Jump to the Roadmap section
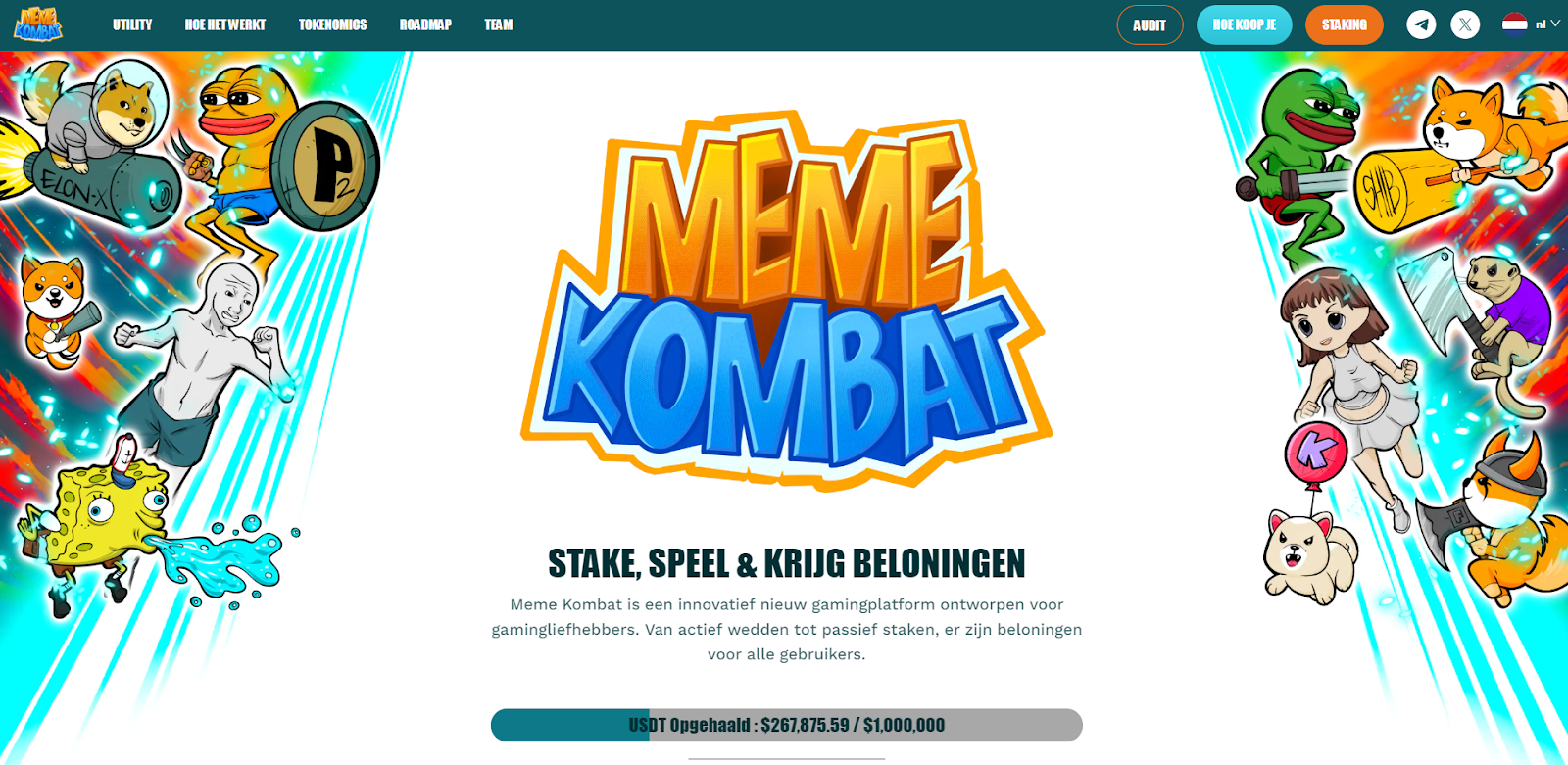Screen dimensions: 1568x765 point(425,24)
